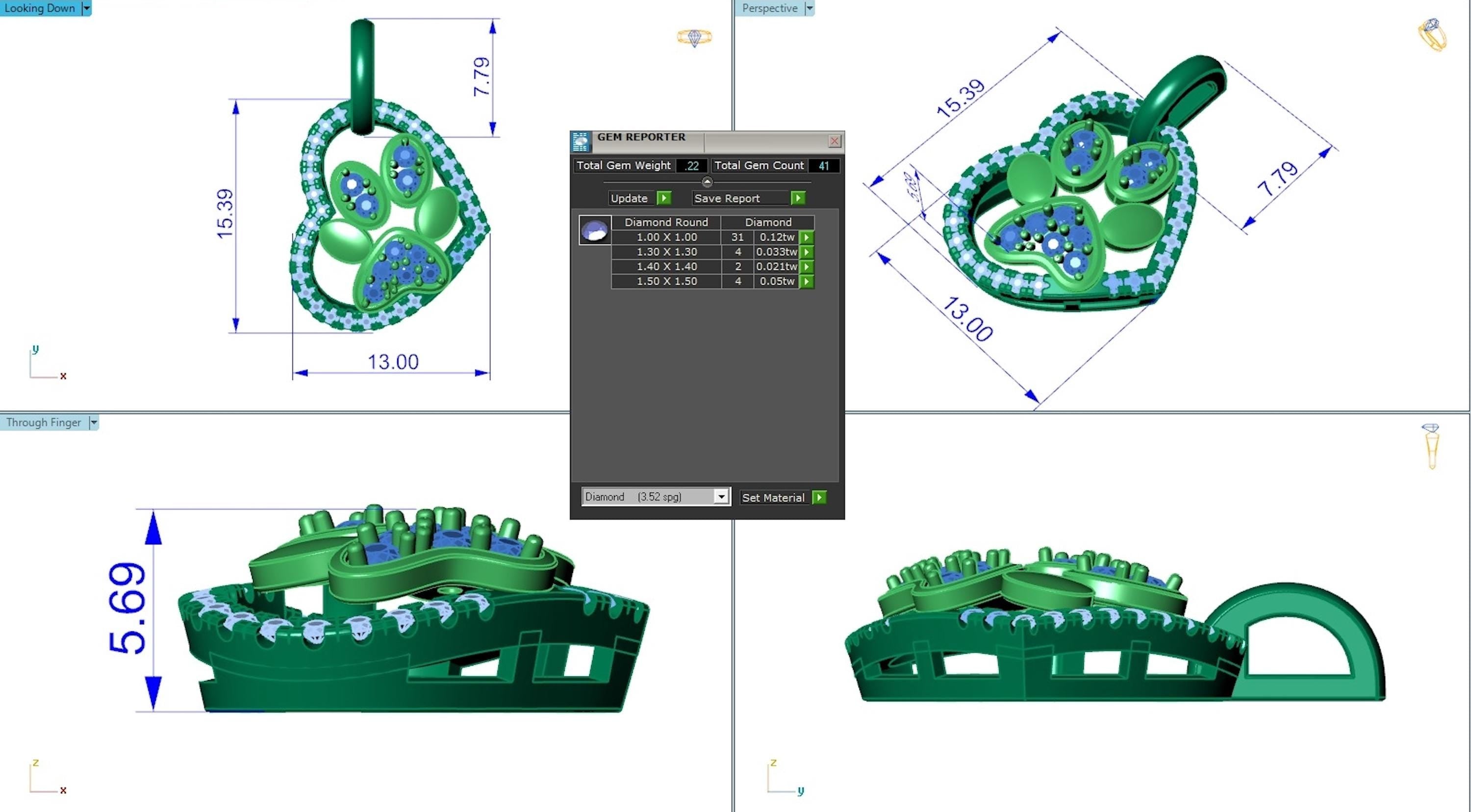This screenshot has width=1471, height=812.
Task: Click the Update button label
Action: (629, 198)
